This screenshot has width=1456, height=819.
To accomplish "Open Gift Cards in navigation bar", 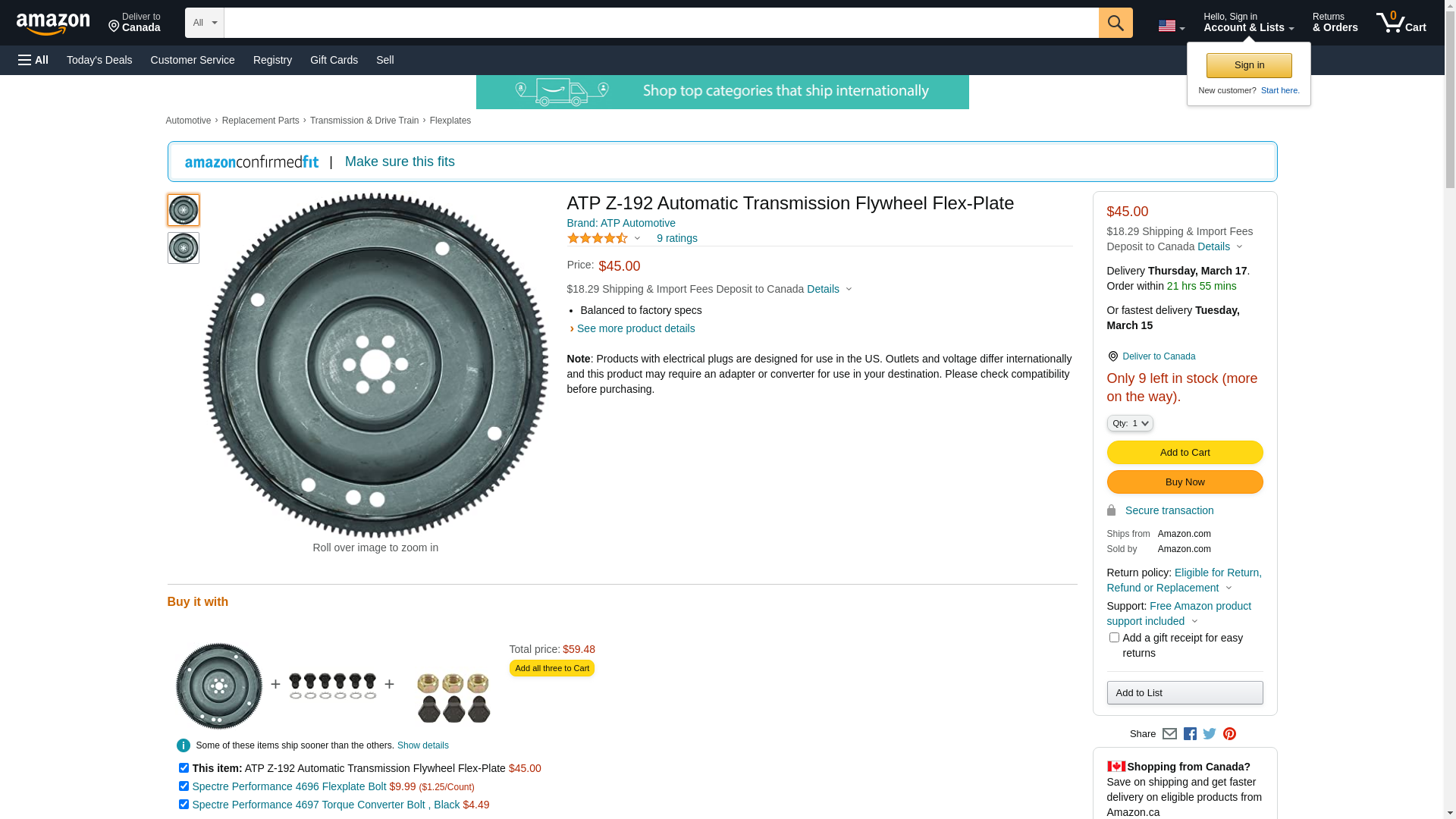I will pos(334,60).
